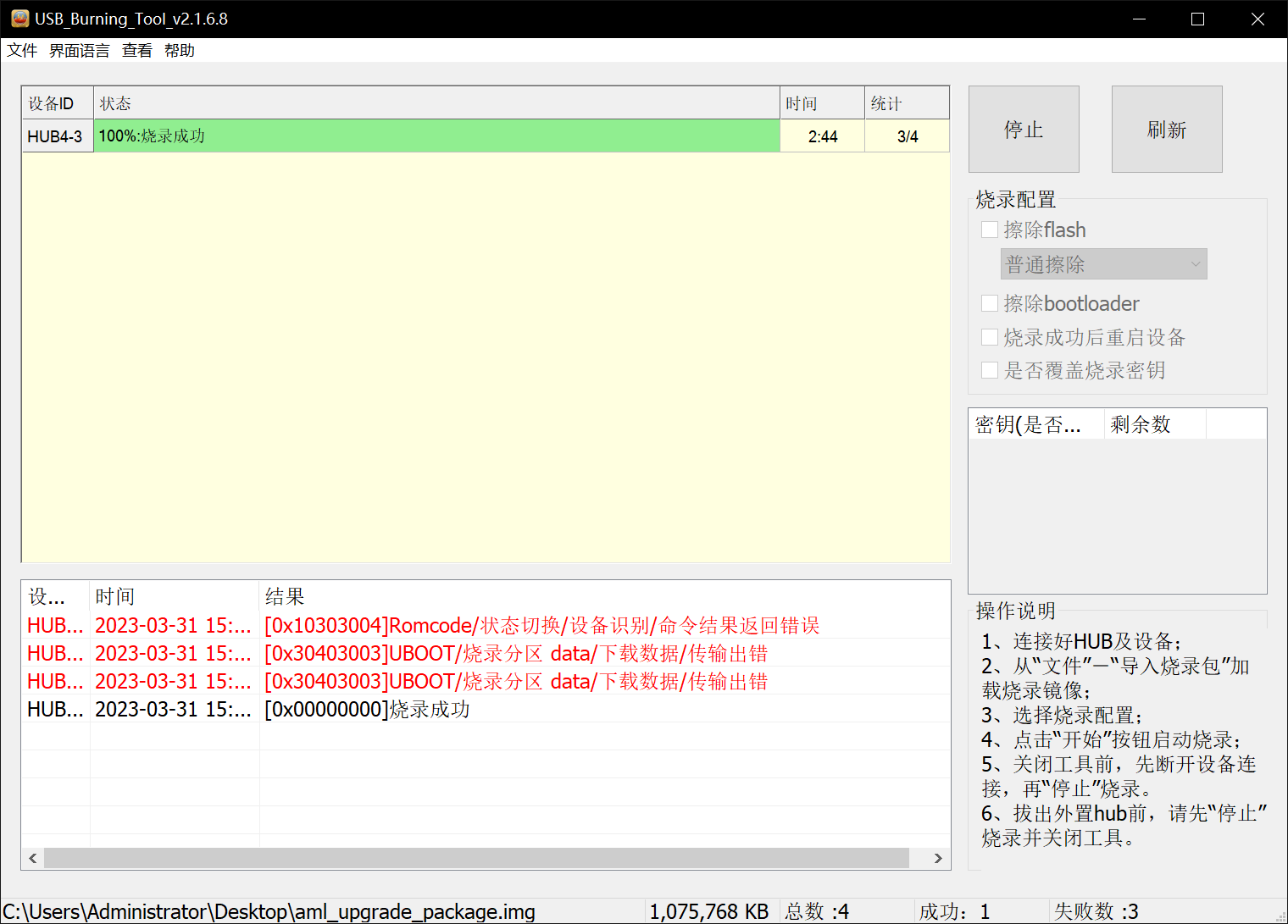Click the USB Burning Tool app icon
The image size is (1288, 924).
click(19, 19)
